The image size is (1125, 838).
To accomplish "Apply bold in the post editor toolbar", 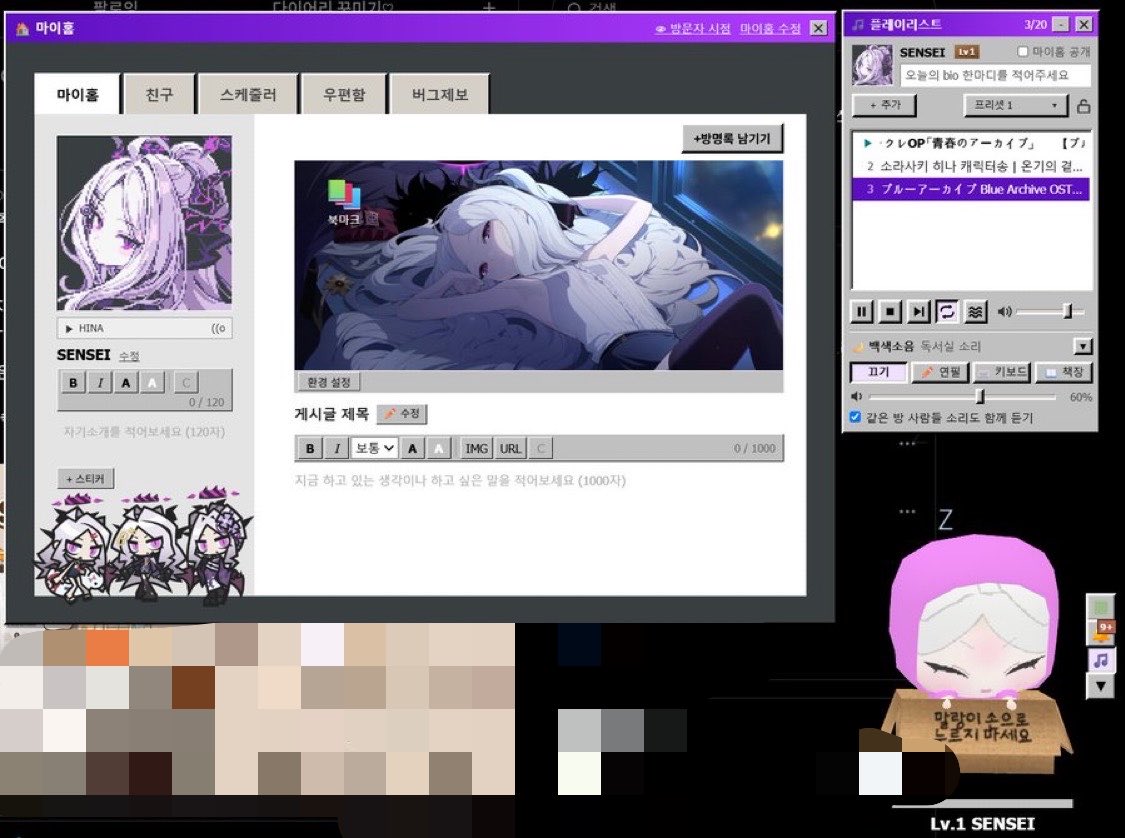I will [310, 448].
